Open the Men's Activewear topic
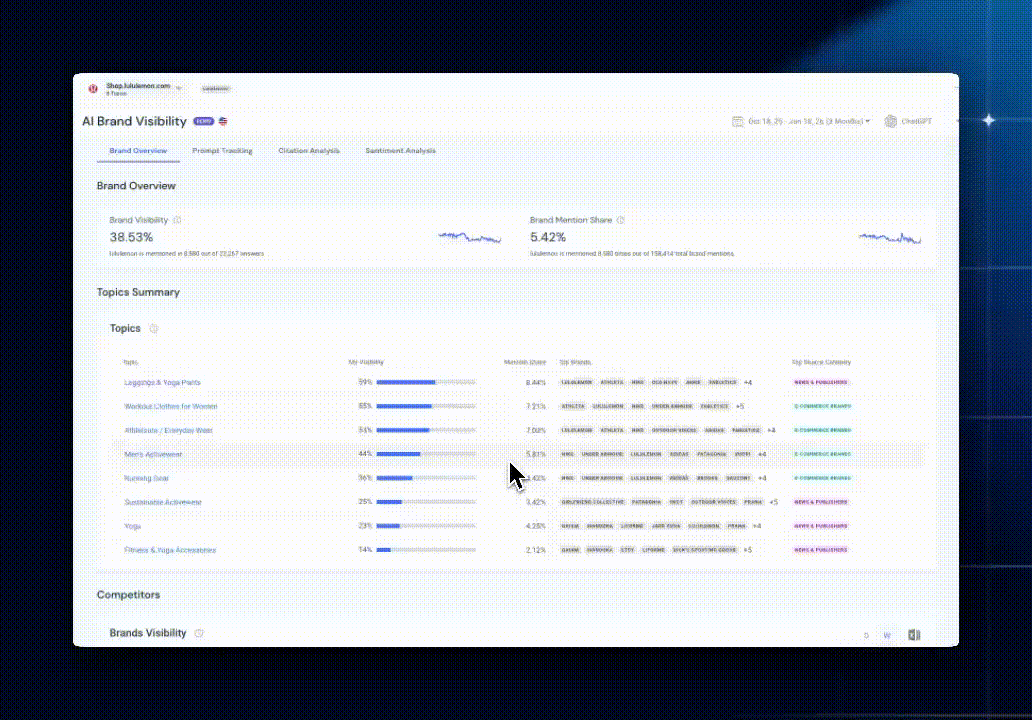Viewport: 1032px width, 720px height. tap(153, 454)
